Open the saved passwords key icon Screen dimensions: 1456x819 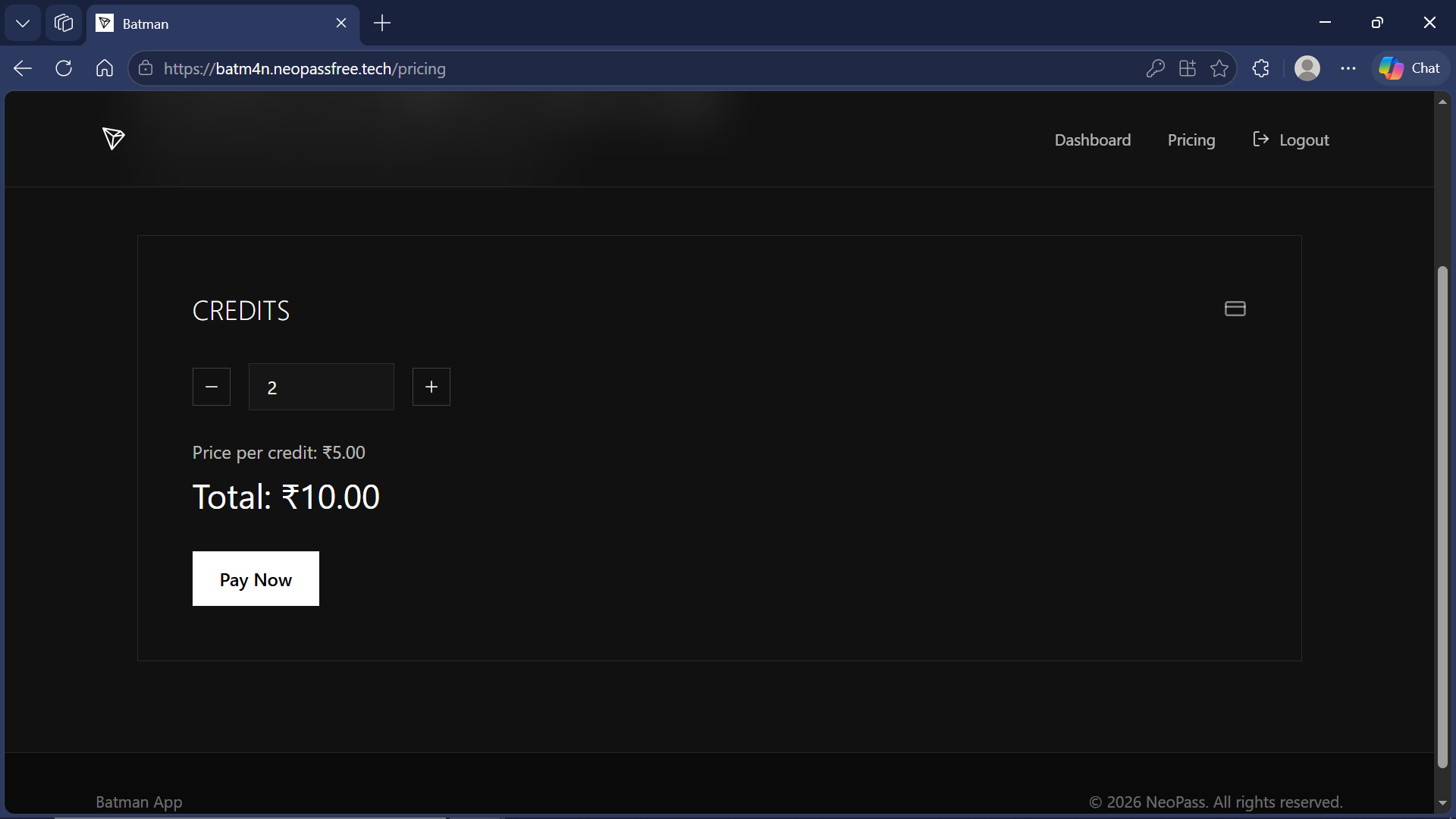[1156, 68]
